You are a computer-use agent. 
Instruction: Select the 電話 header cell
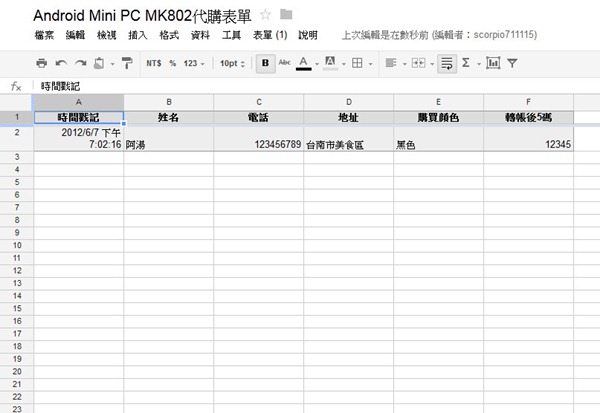tap(259, 118)
